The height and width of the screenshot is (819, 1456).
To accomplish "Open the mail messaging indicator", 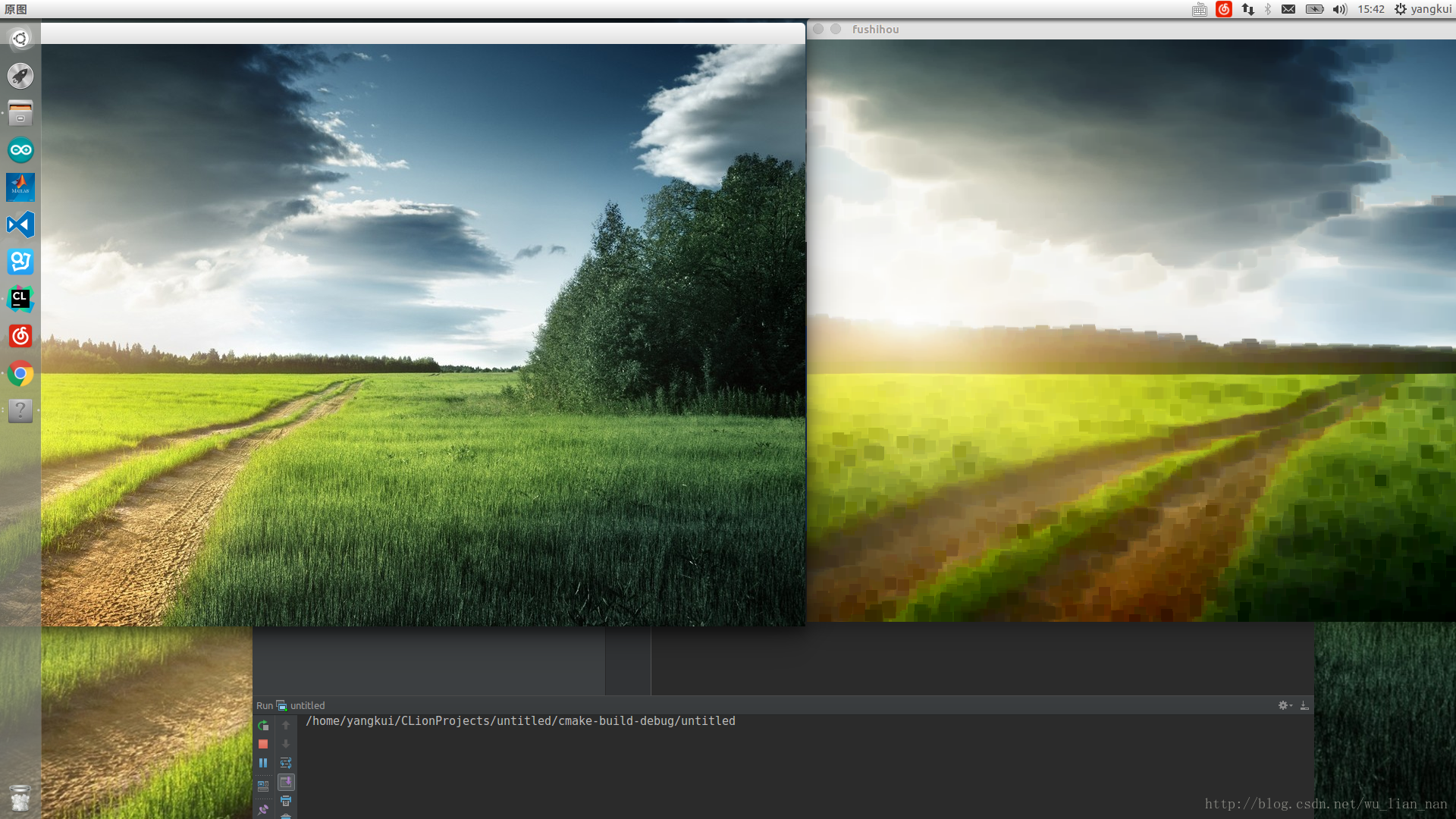I will pyautogui.click(x=1288, y=9).
